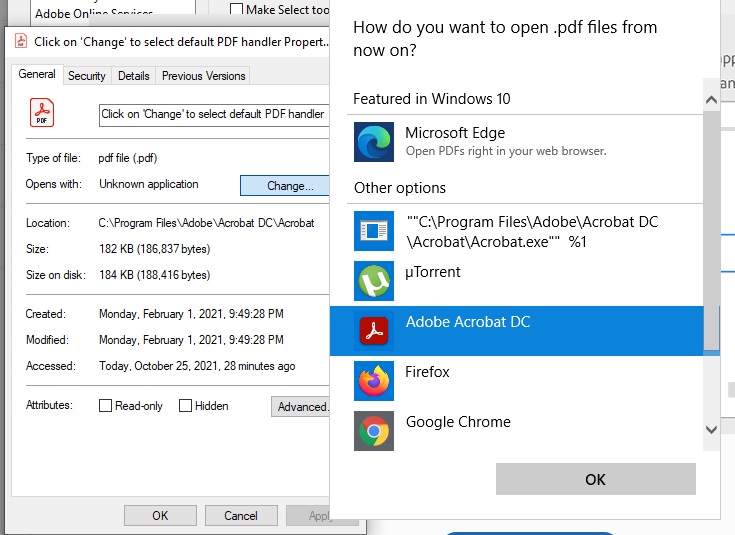
Task: Click the Location path value
Action: [206, 223]
